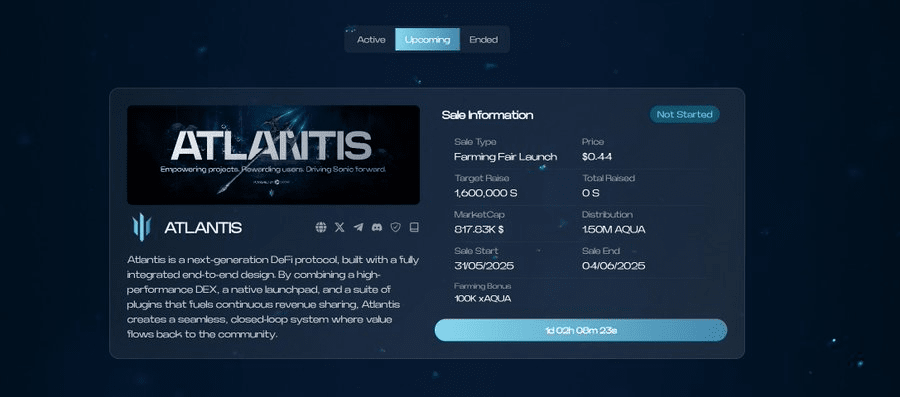Switch to the Active tab
Screen dimensions: 900x397
click(x=371, y=40)
